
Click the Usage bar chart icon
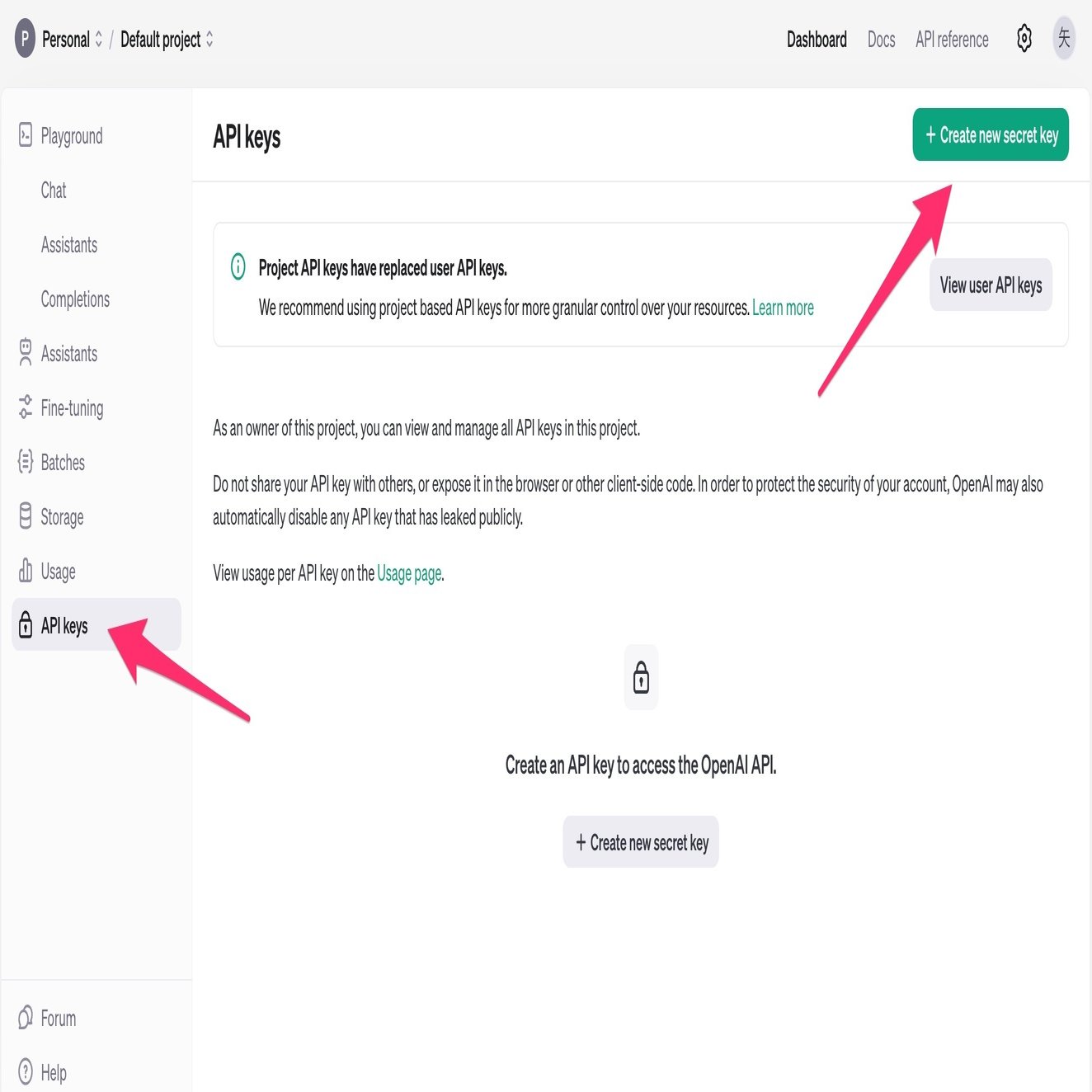pos(26,571)
